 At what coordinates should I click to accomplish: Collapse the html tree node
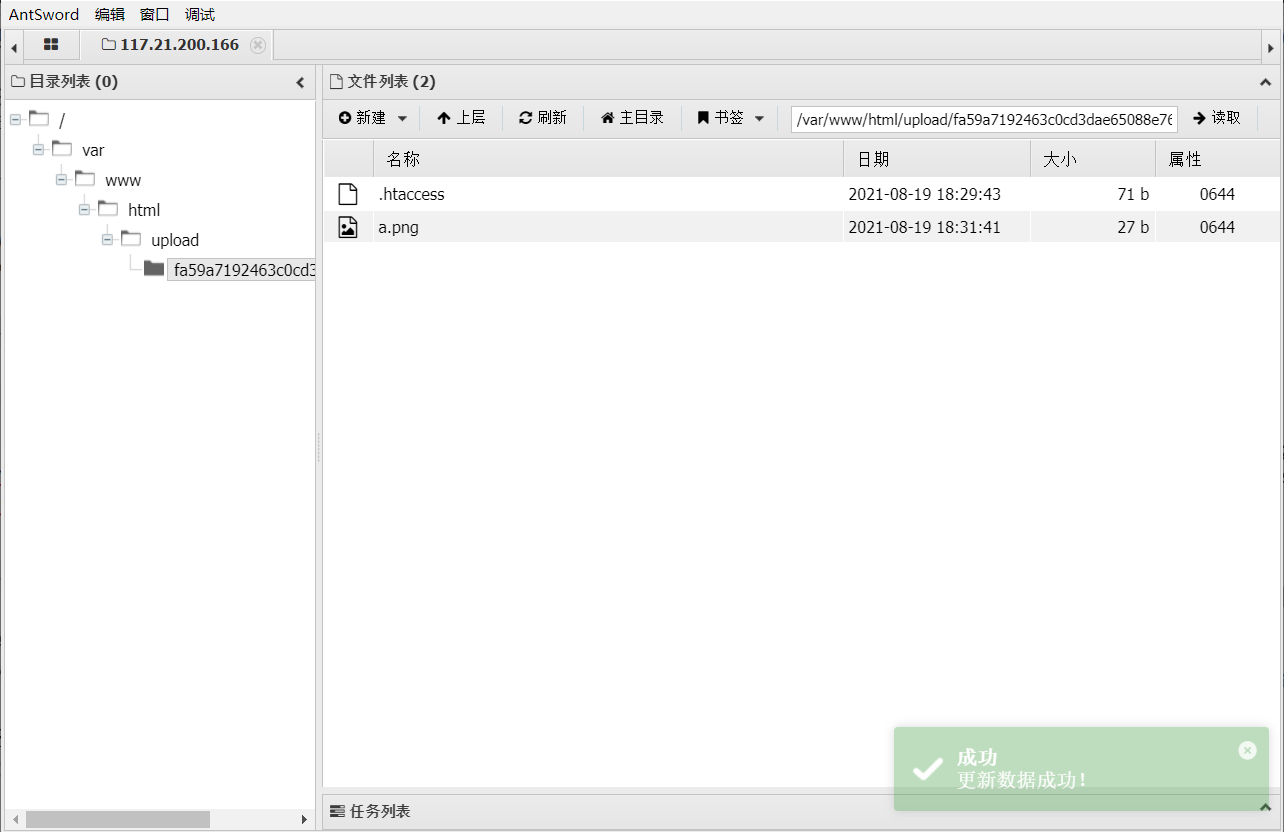click(x=84, y=209)
